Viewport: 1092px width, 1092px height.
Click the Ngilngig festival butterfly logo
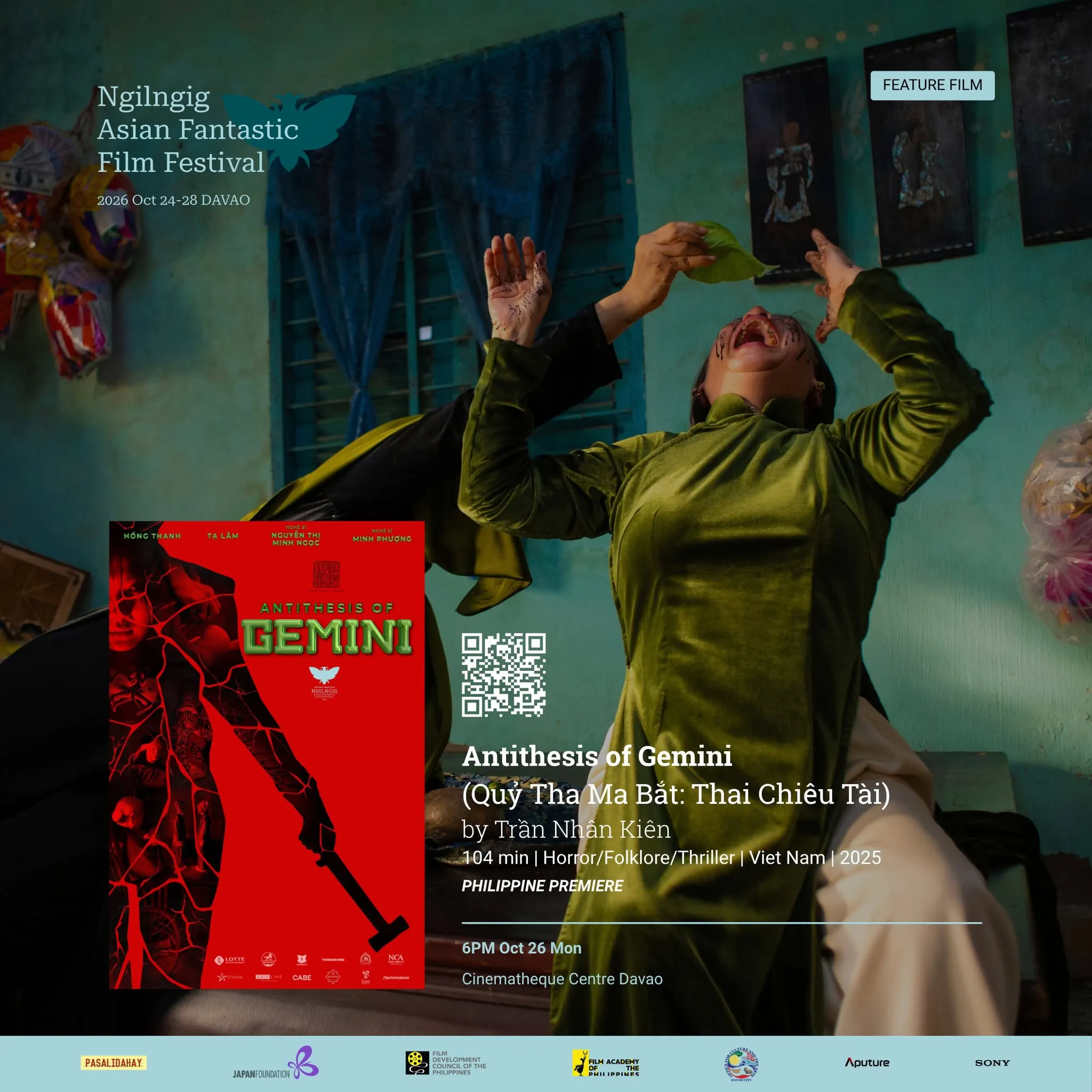(x=289, y=132)
